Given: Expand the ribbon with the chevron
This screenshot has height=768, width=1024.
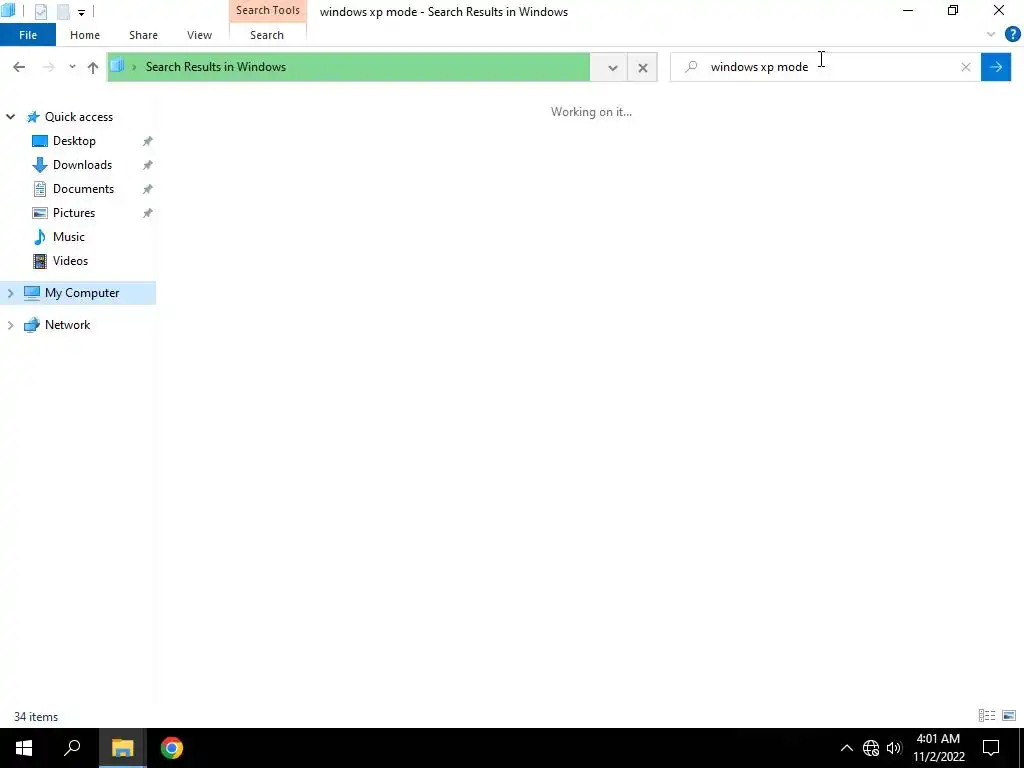Looking at the screenshot, I should tap(991, 34).
